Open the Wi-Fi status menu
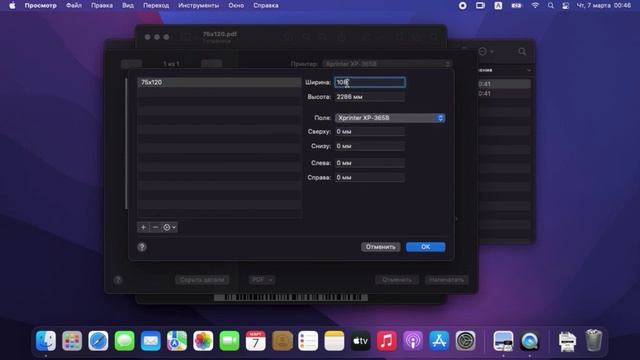 click(535, 6)
